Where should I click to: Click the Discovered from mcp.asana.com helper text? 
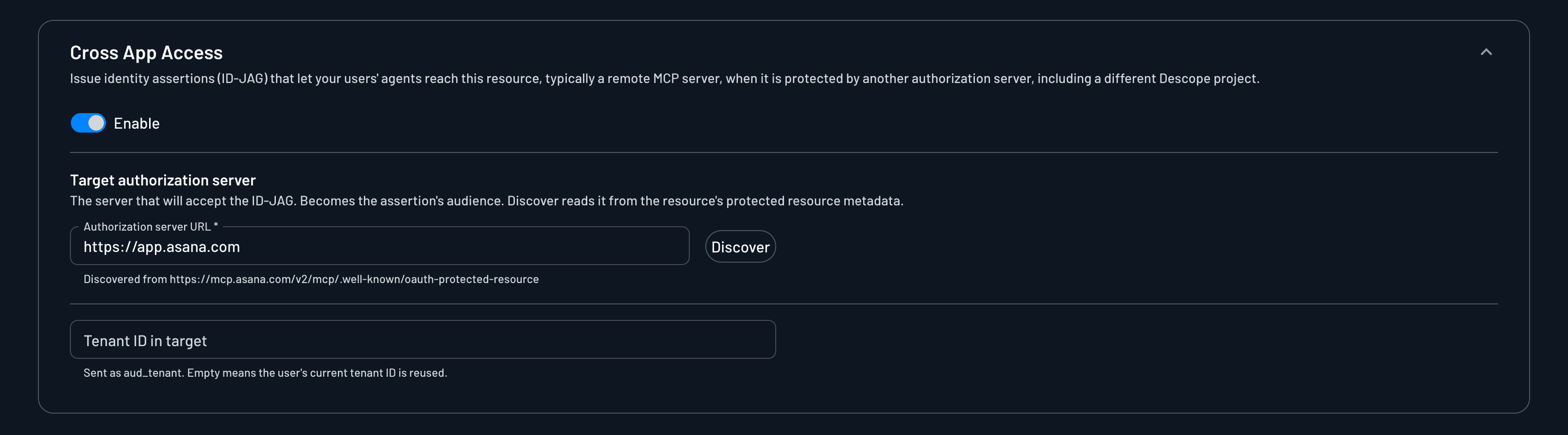point(311,279)
